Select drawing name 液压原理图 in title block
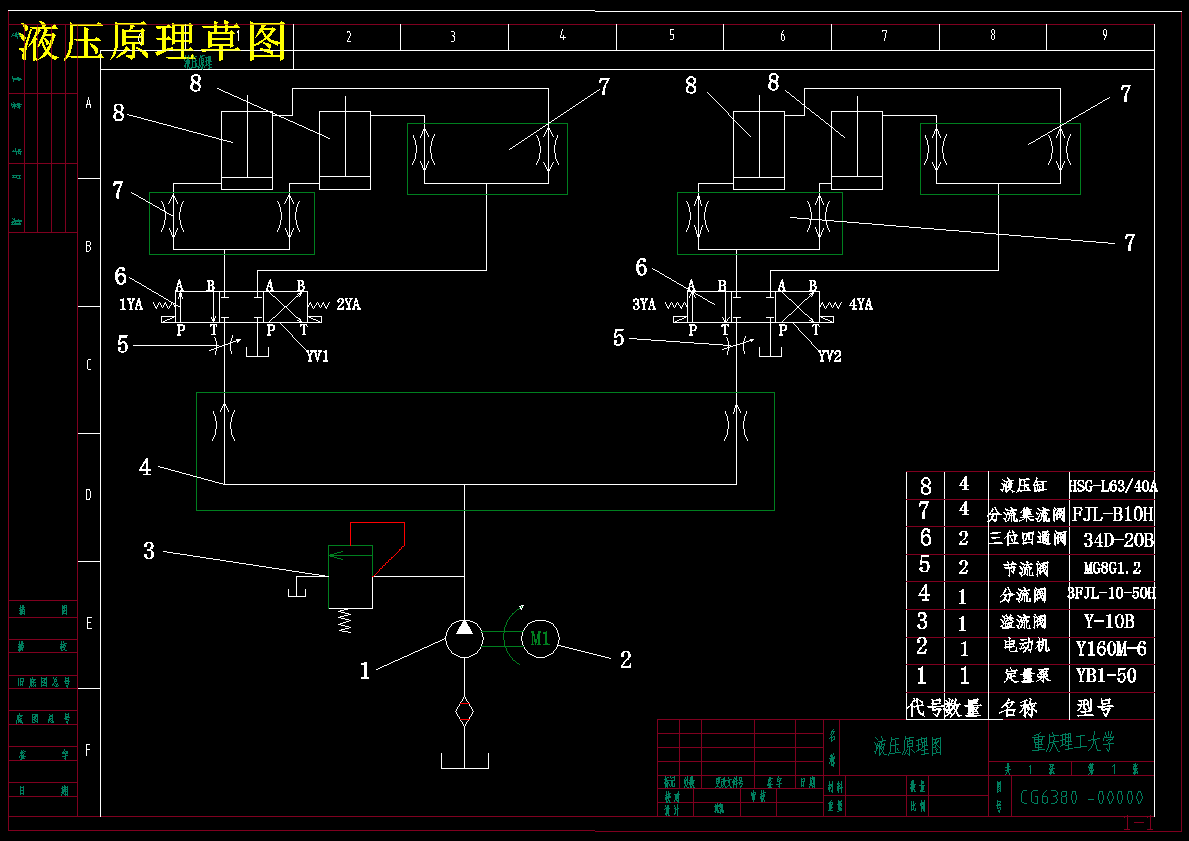The image size is (1189, 841). click(x=908, y=746)
